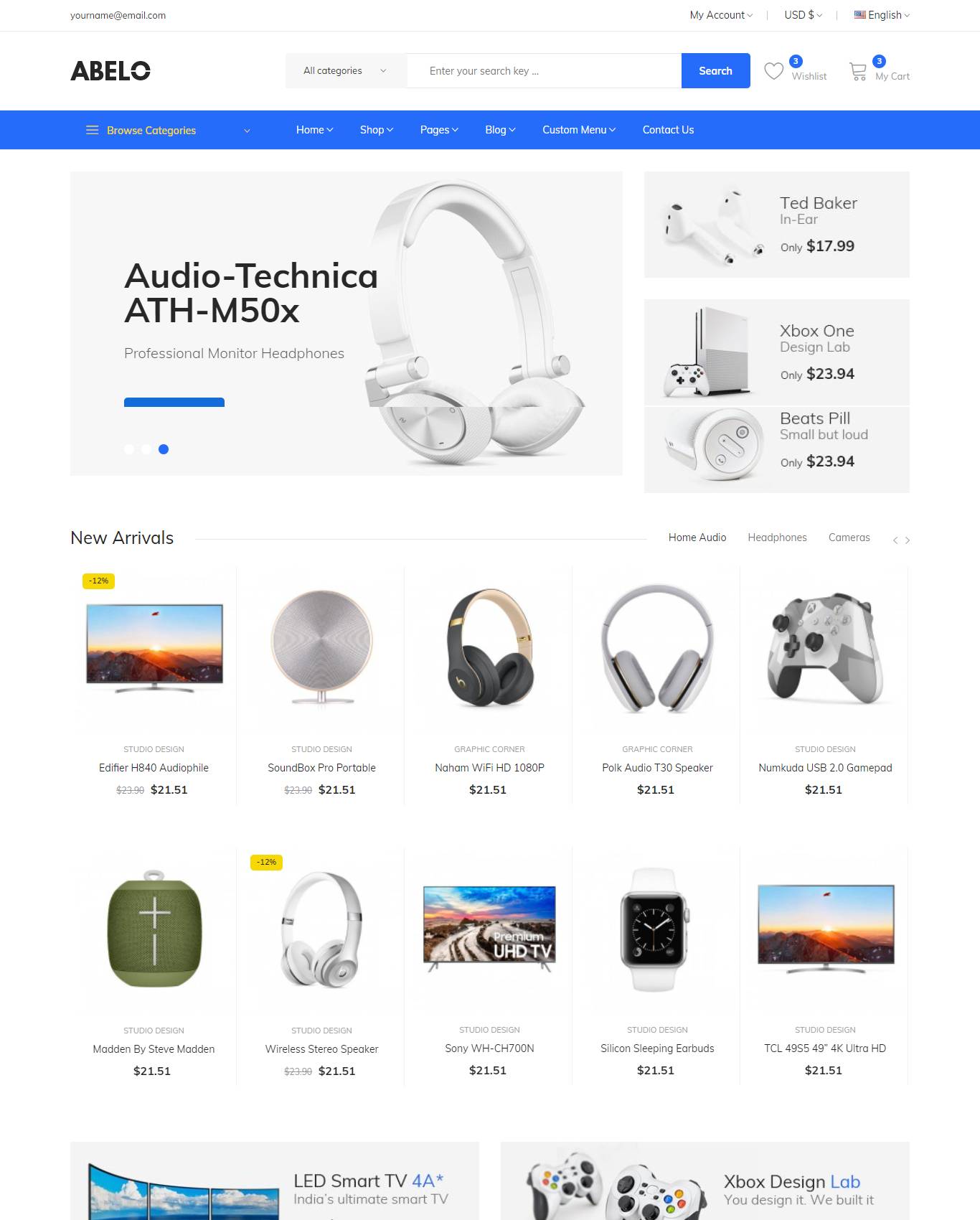This screenshot has width=980, height=1220.
Task: Open the USD $ currency dropdown
Action: pos(803,15)
